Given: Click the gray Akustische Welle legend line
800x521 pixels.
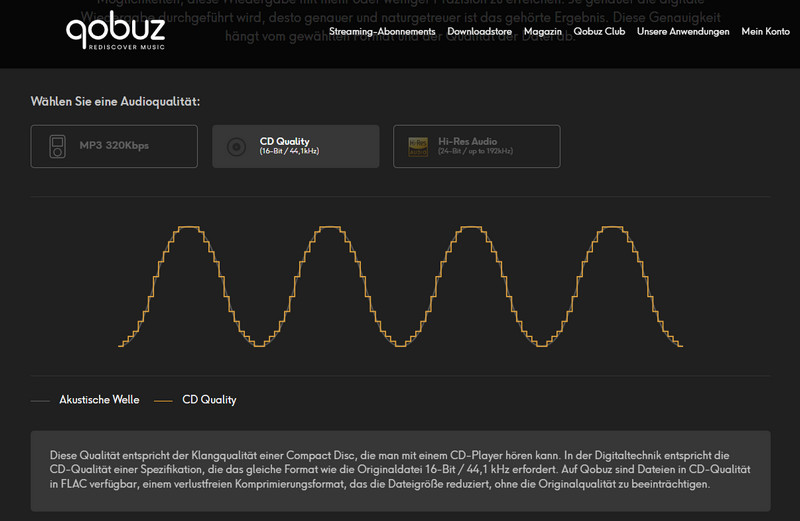Looking at the screenshot, I should pos(40,401).
